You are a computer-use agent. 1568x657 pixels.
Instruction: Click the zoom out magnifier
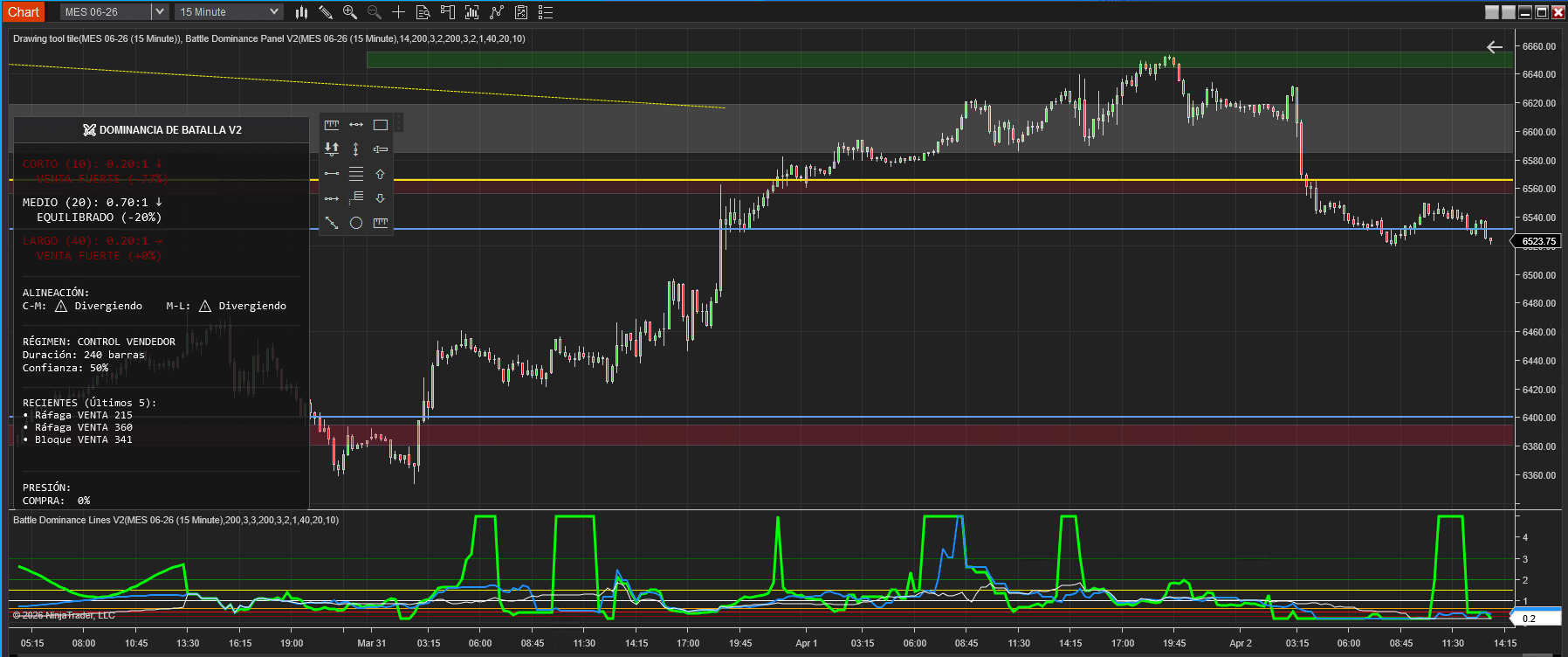pyautogui.click(x=375, y=12)
